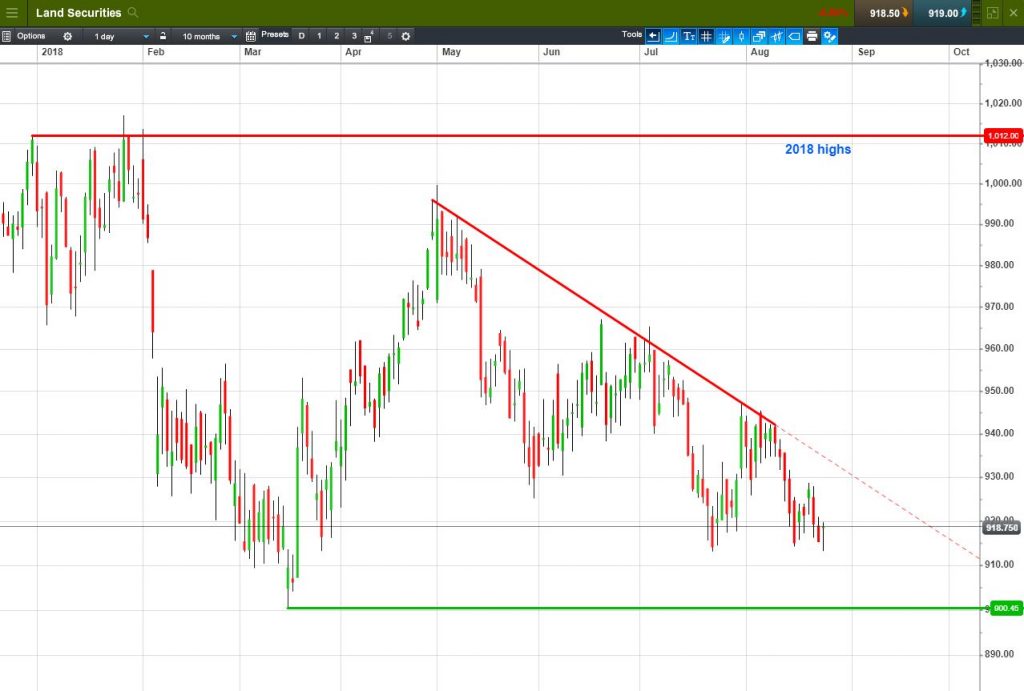Image resolution: width=1024 pixels, height=691 pixels.
Task: Click the 918.50 sell price button
Action: point(884,13)
